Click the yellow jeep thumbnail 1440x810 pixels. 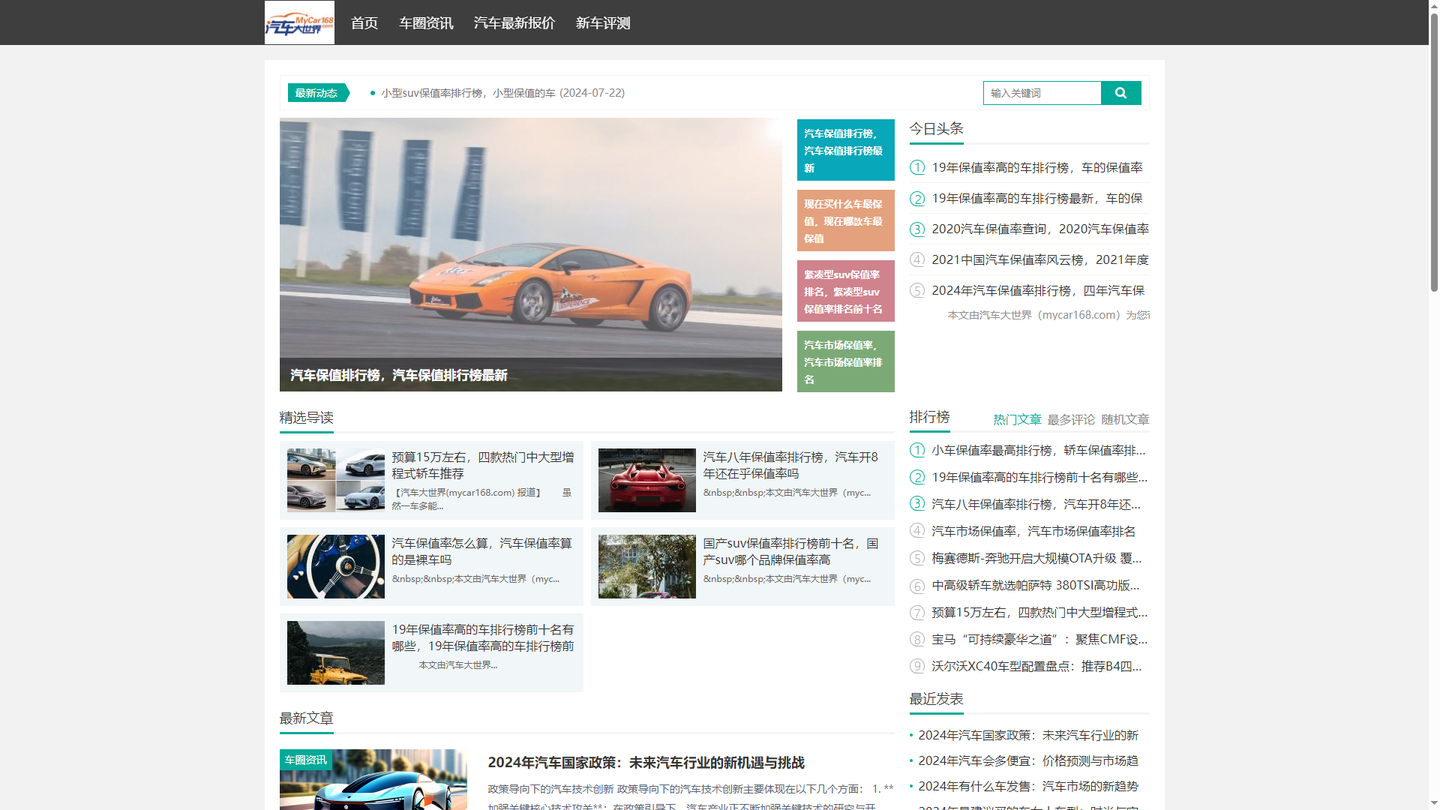point(335,652)
